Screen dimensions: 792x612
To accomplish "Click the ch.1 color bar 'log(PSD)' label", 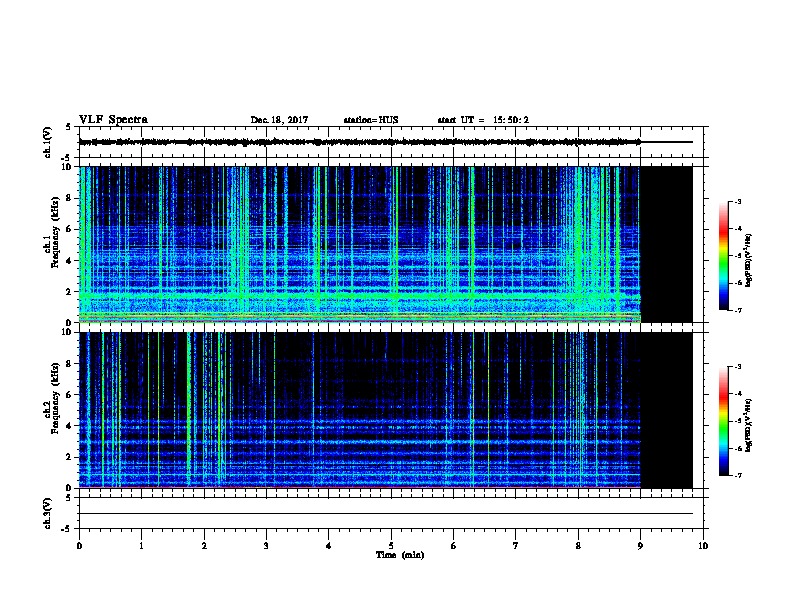I will pyautogui.click(x=749, y=260).
